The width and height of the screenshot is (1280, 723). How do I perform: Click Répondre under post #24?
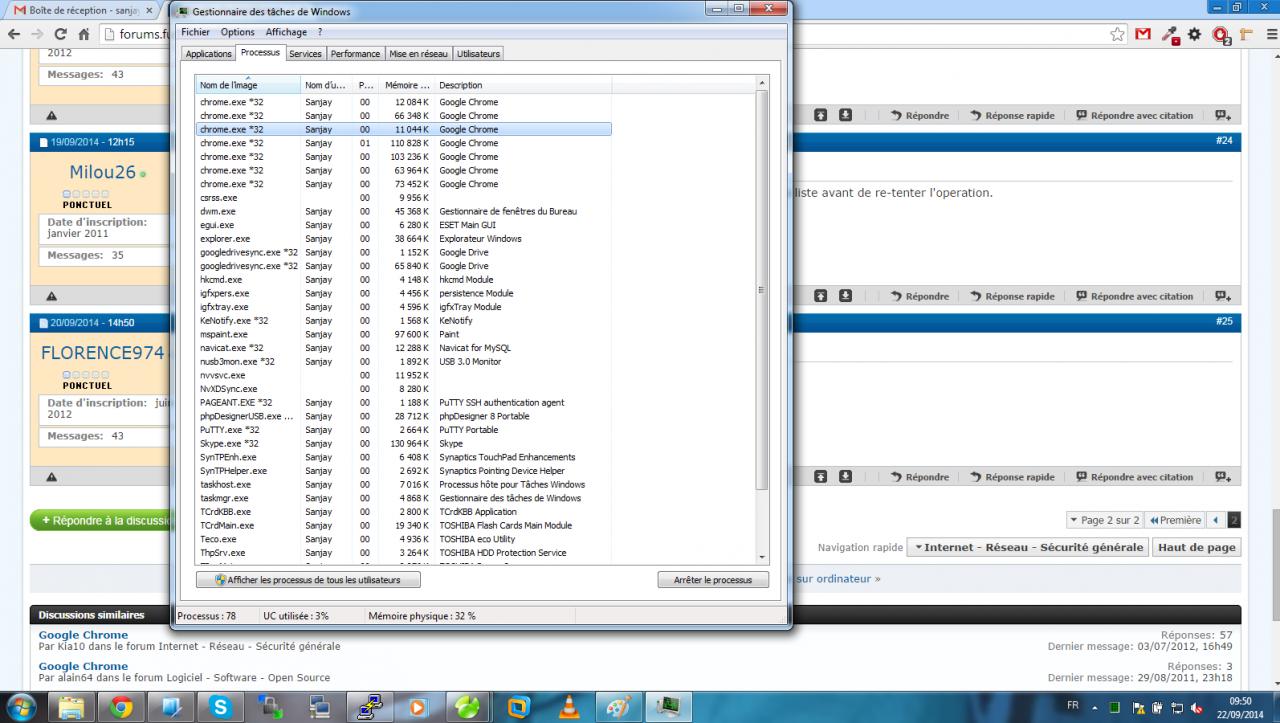tap(920, 296)
